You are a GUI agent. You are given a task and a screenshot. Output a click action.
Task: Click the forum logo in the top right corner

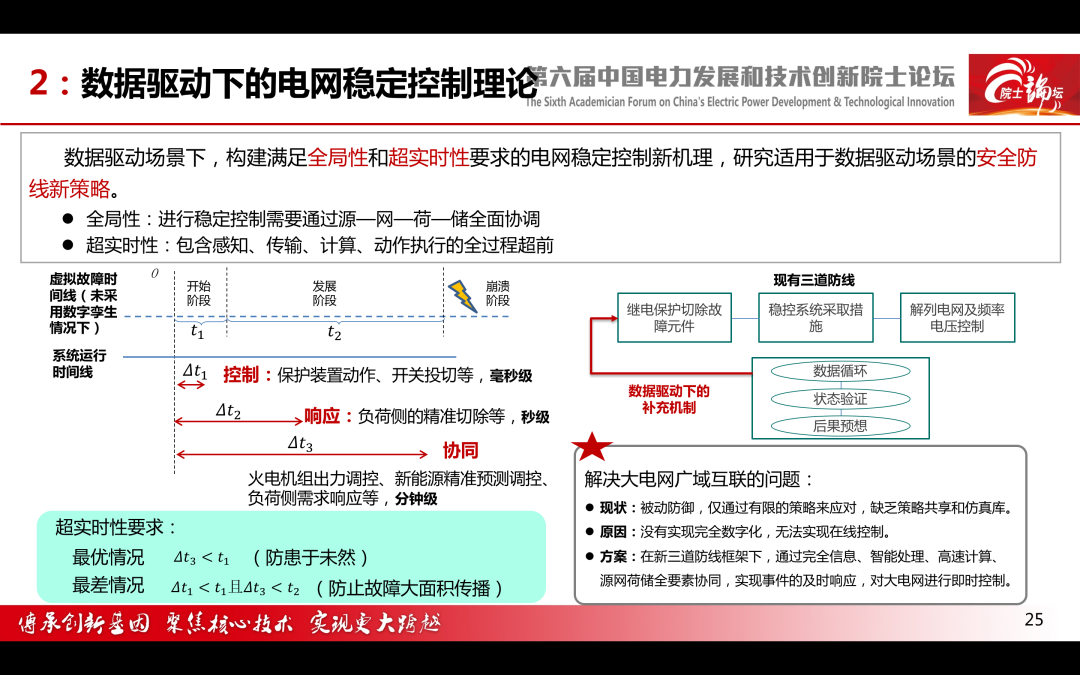[1024, 85]
